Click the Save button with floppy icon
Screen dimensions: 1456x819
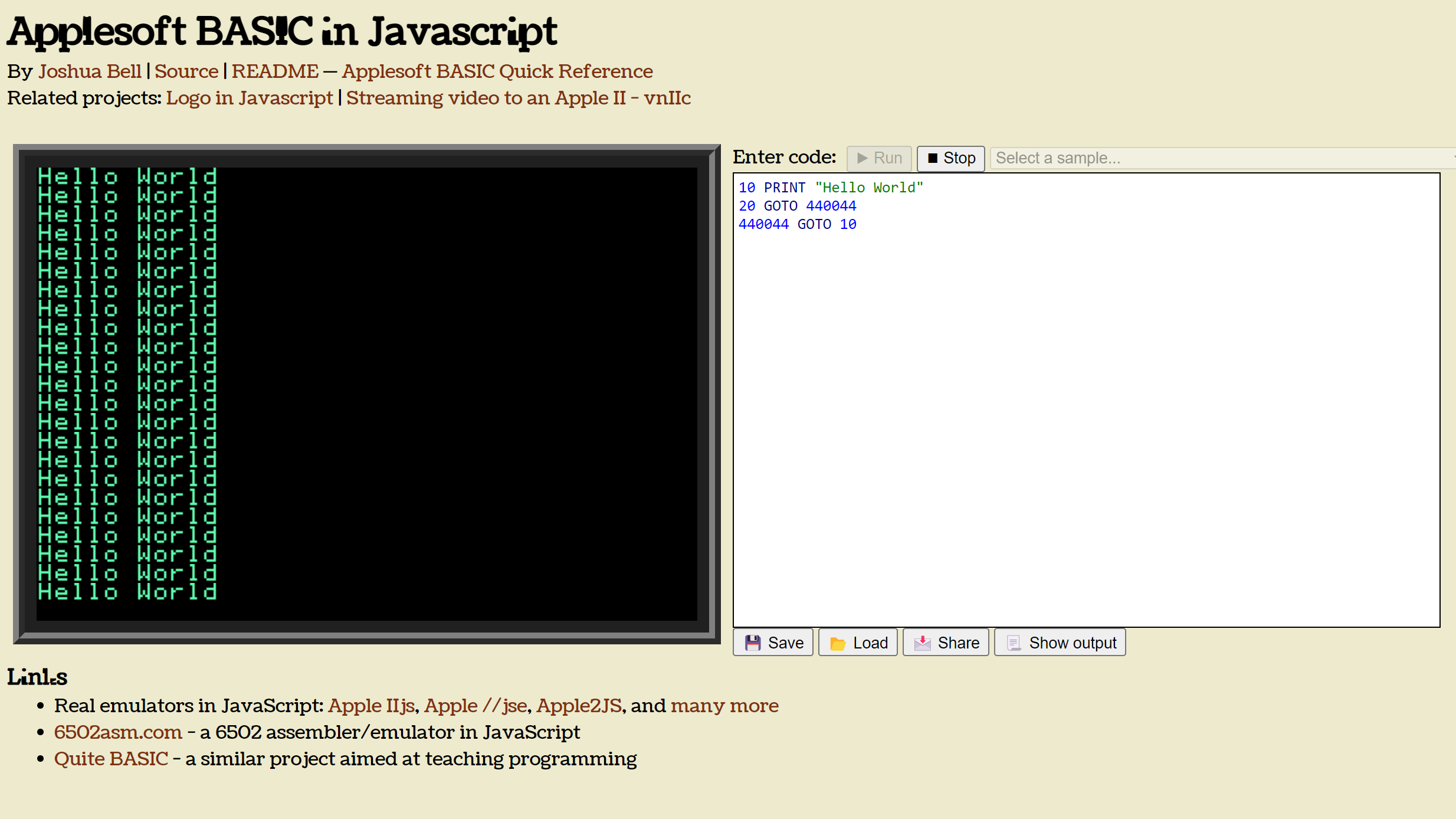(x=773, y=643)
